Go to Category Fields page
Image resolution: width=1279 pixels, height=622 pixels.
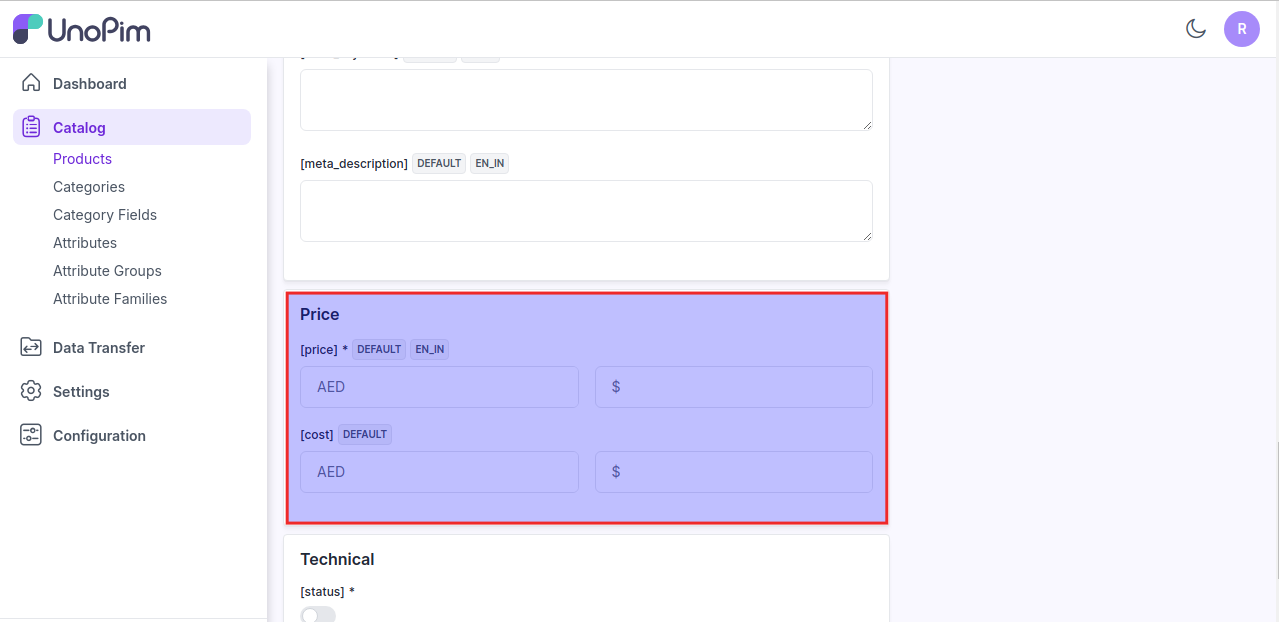tap(105, 215)
